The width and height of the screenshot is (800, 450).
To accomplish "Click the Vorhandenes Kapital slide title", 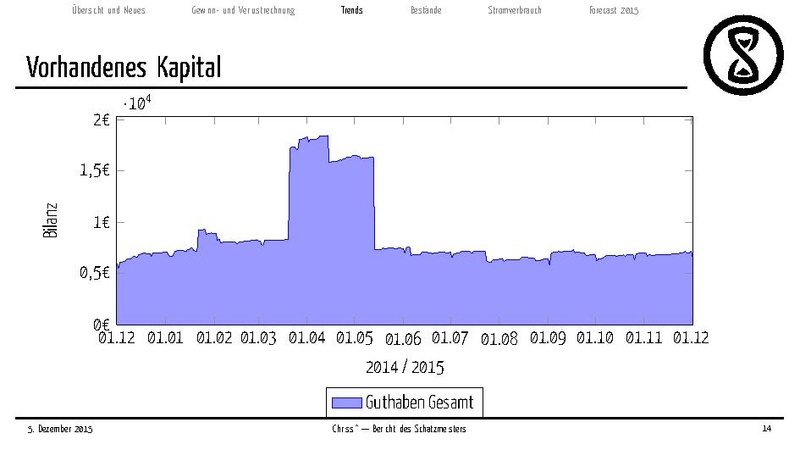I will tap(113, 68).
